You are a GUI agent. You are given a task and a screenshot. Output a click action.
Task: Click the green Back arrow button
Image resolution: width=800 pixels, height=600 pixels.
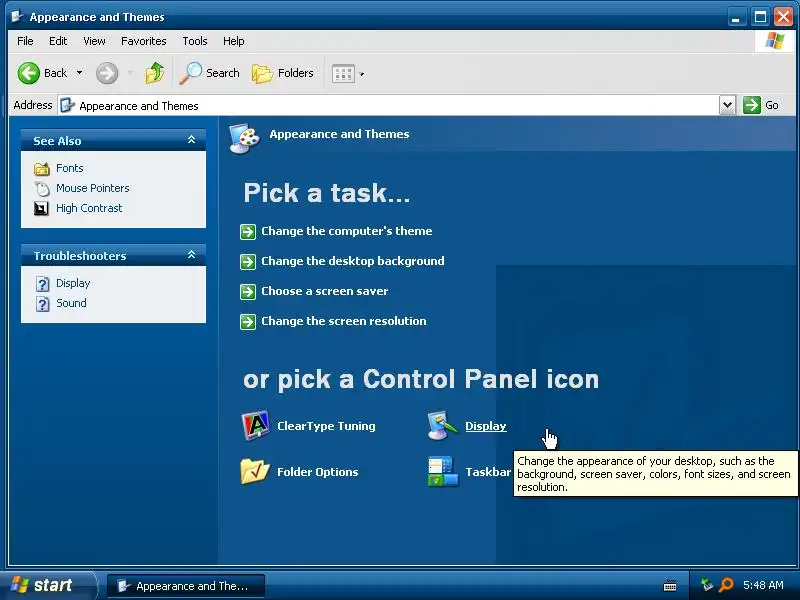pos(29,73)
